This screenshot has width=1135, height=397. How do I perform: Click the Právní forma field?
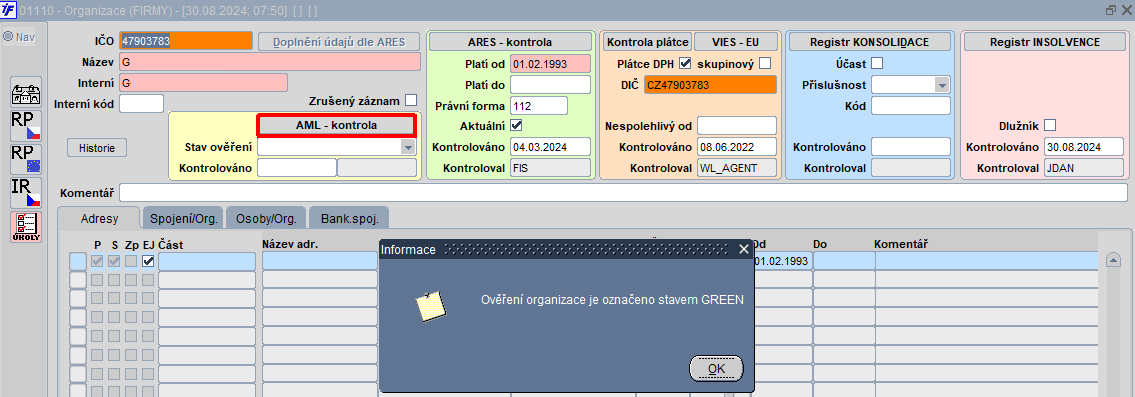coord(539,106)
